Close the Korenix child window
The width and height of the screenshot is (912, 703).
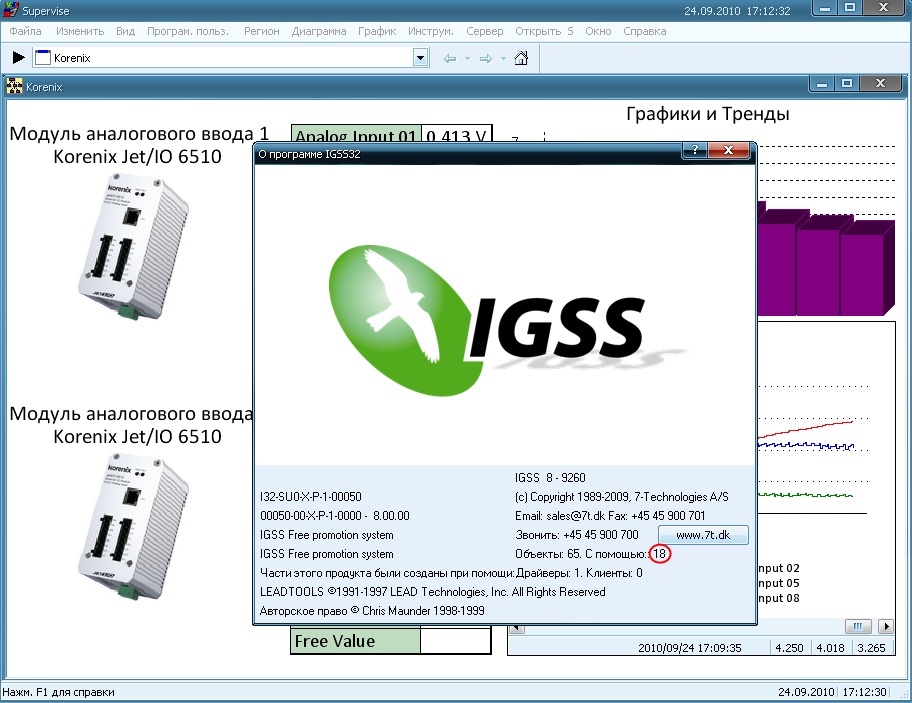click(x=881, y=84)
